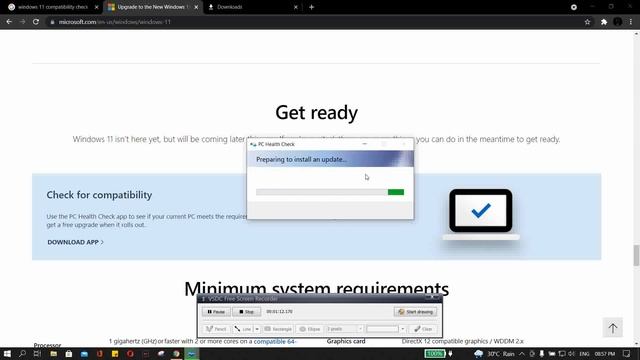
Task: Click the Get ready heading
Action: pos(317,112)
